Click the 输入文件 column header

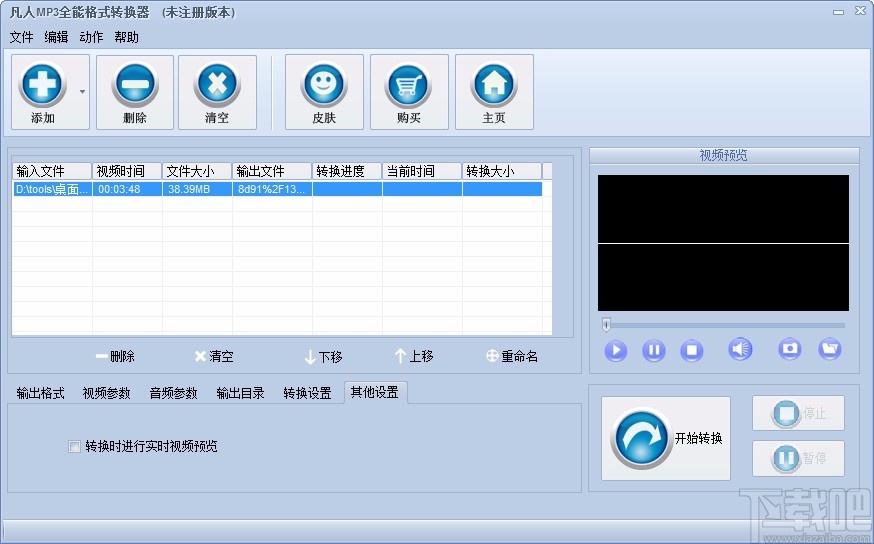click(52, 171)
